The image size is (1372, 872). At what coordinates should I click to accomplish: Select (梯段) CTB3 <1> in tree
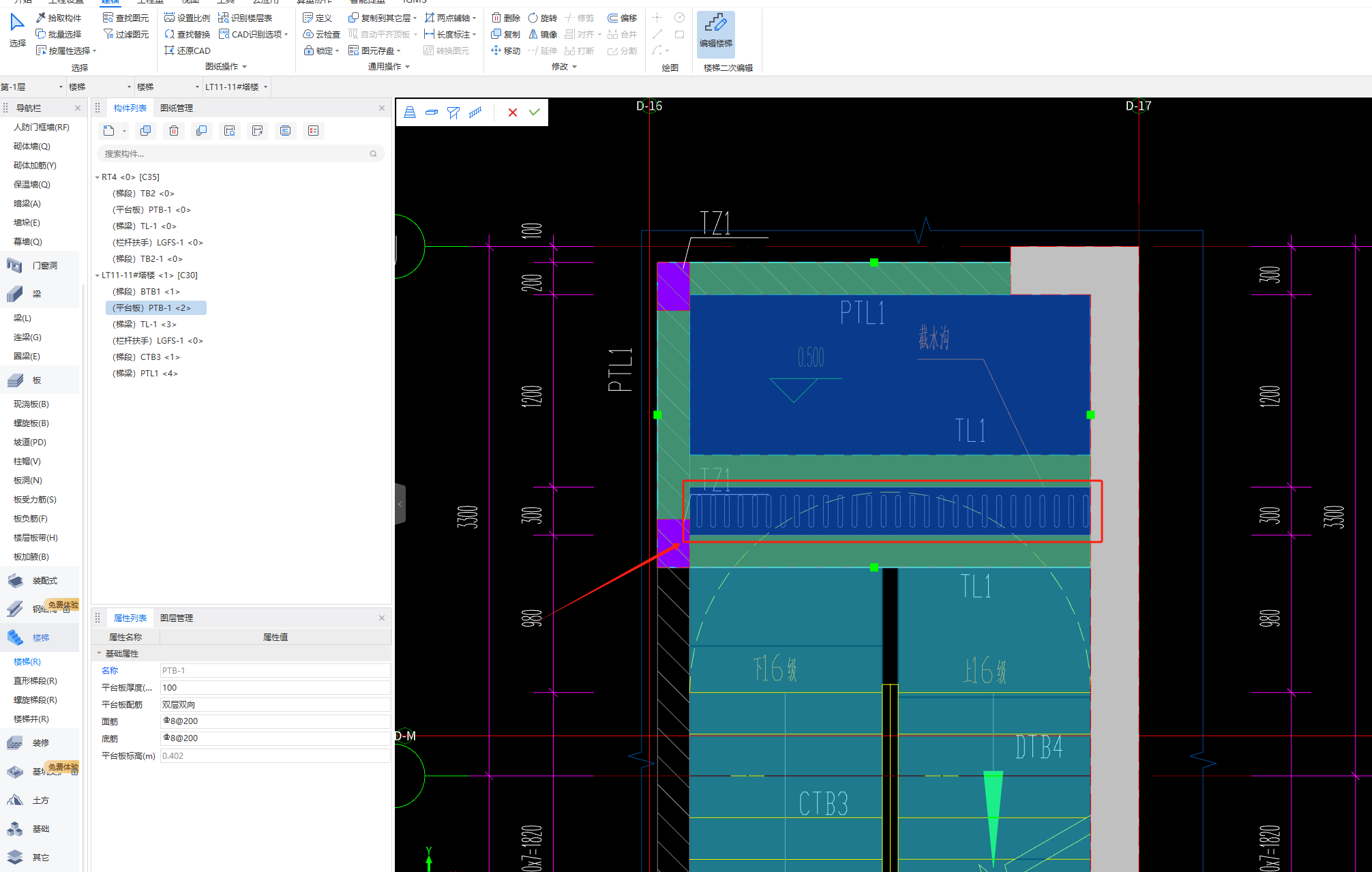146,357
